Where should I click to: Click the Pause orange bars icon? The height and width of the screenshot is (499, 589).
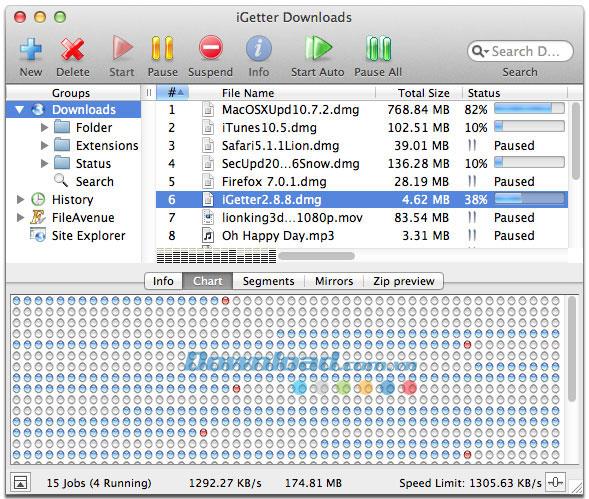162,48
